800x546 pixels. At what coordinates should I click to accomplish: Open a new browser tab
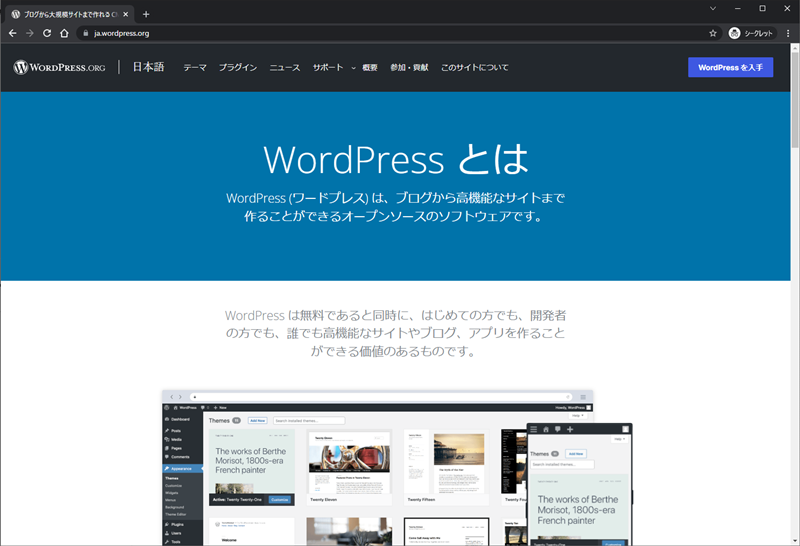pyautogui.click(x=146, y=14)
